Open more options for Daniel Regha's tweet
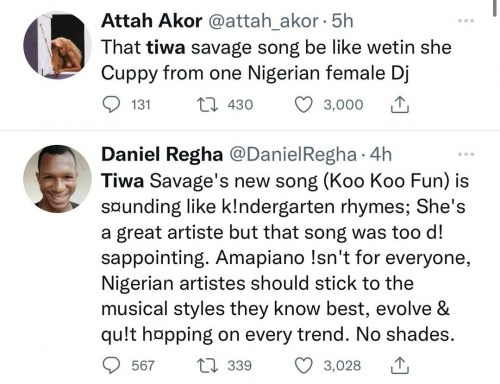Screen dimensions: 500x384 coord(466,154)
